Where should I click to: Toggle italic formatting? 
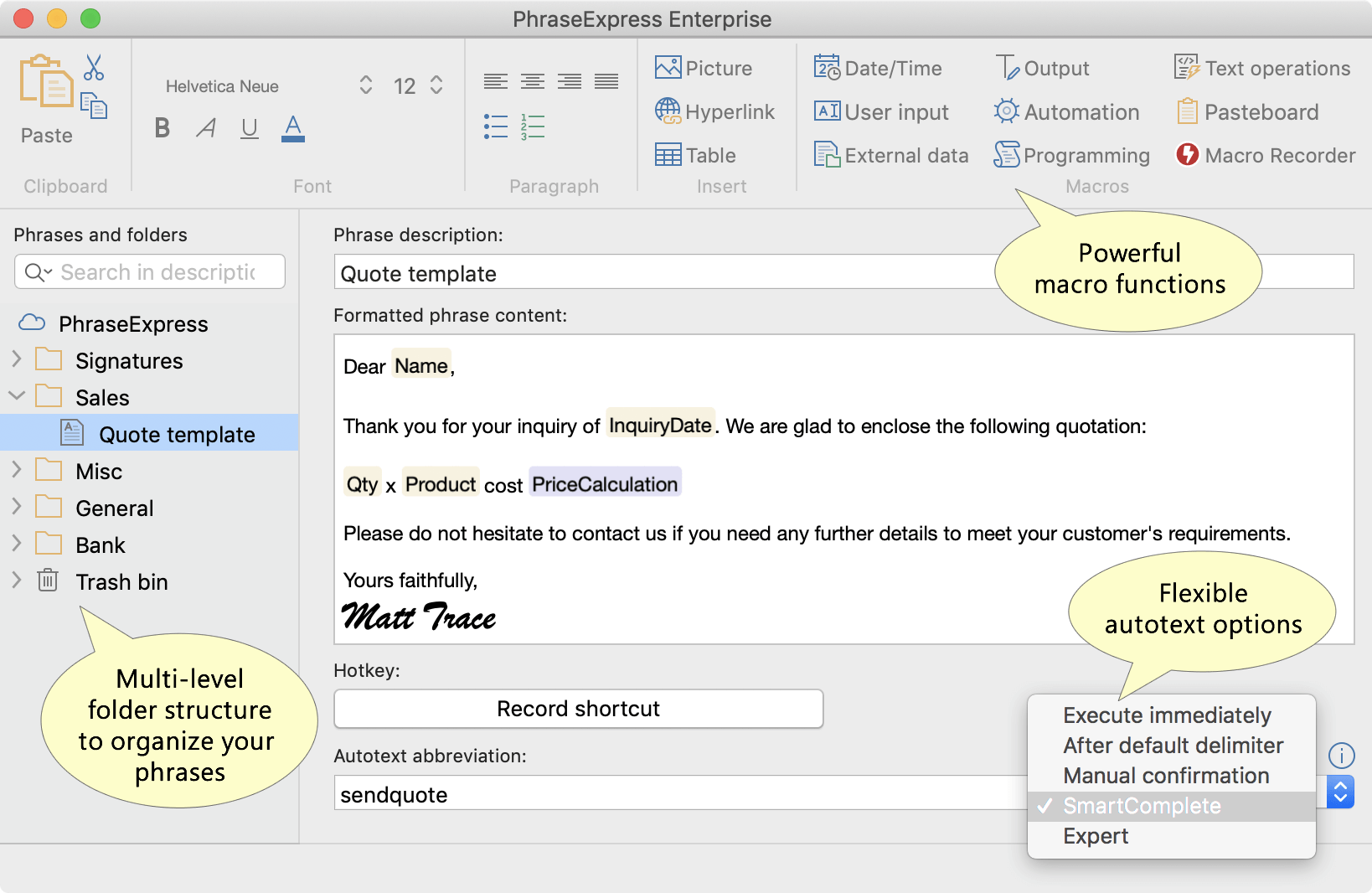click(206, 127)
